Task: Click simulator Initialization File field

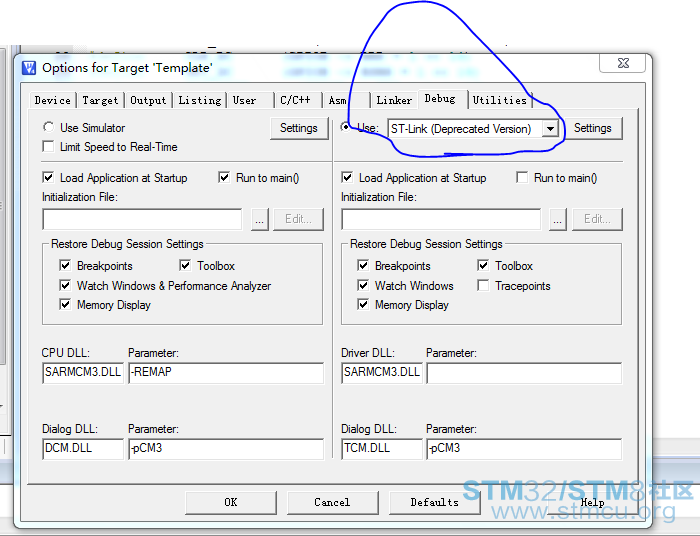Action: (142, 219)
